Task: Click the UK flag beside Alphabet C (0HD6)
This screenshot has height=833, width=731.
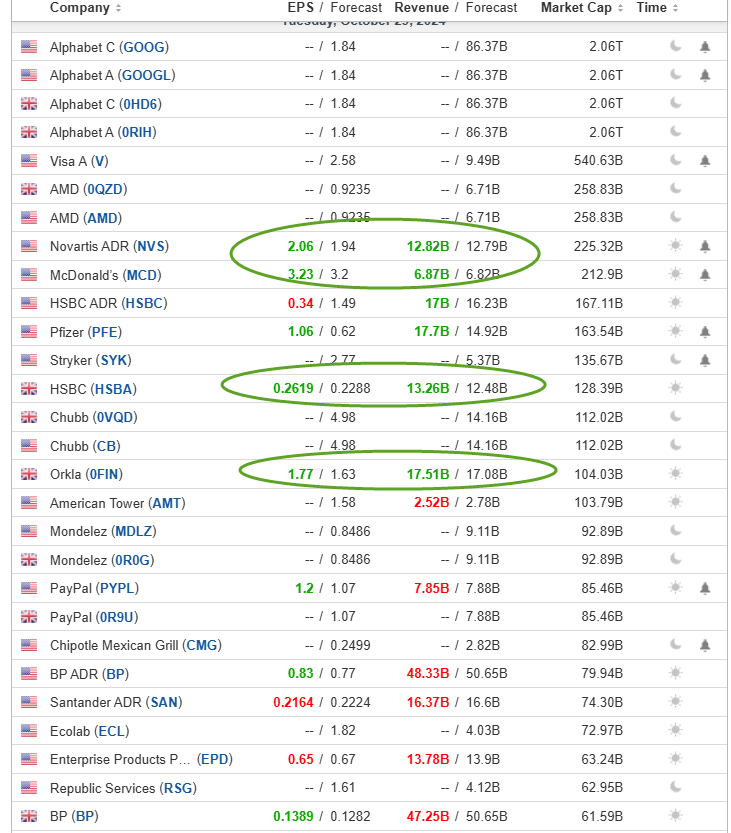Action: (29, 104)
